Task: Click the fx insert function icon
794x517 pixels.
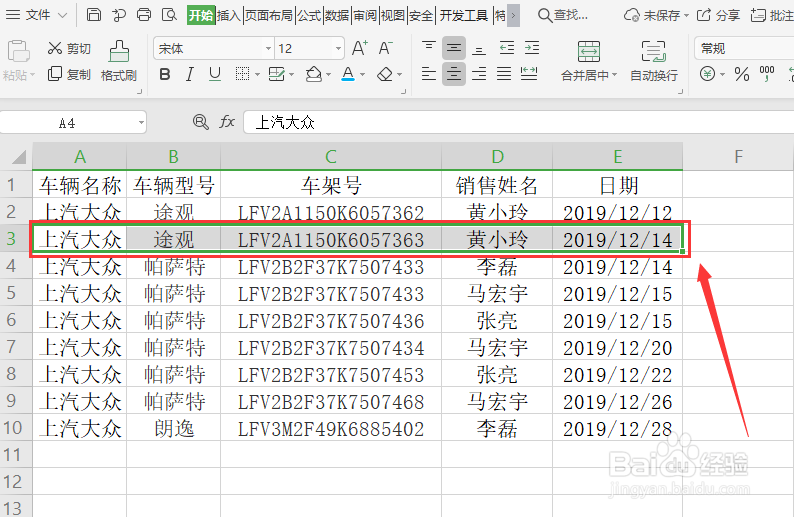Action: (x=227, y=122)
